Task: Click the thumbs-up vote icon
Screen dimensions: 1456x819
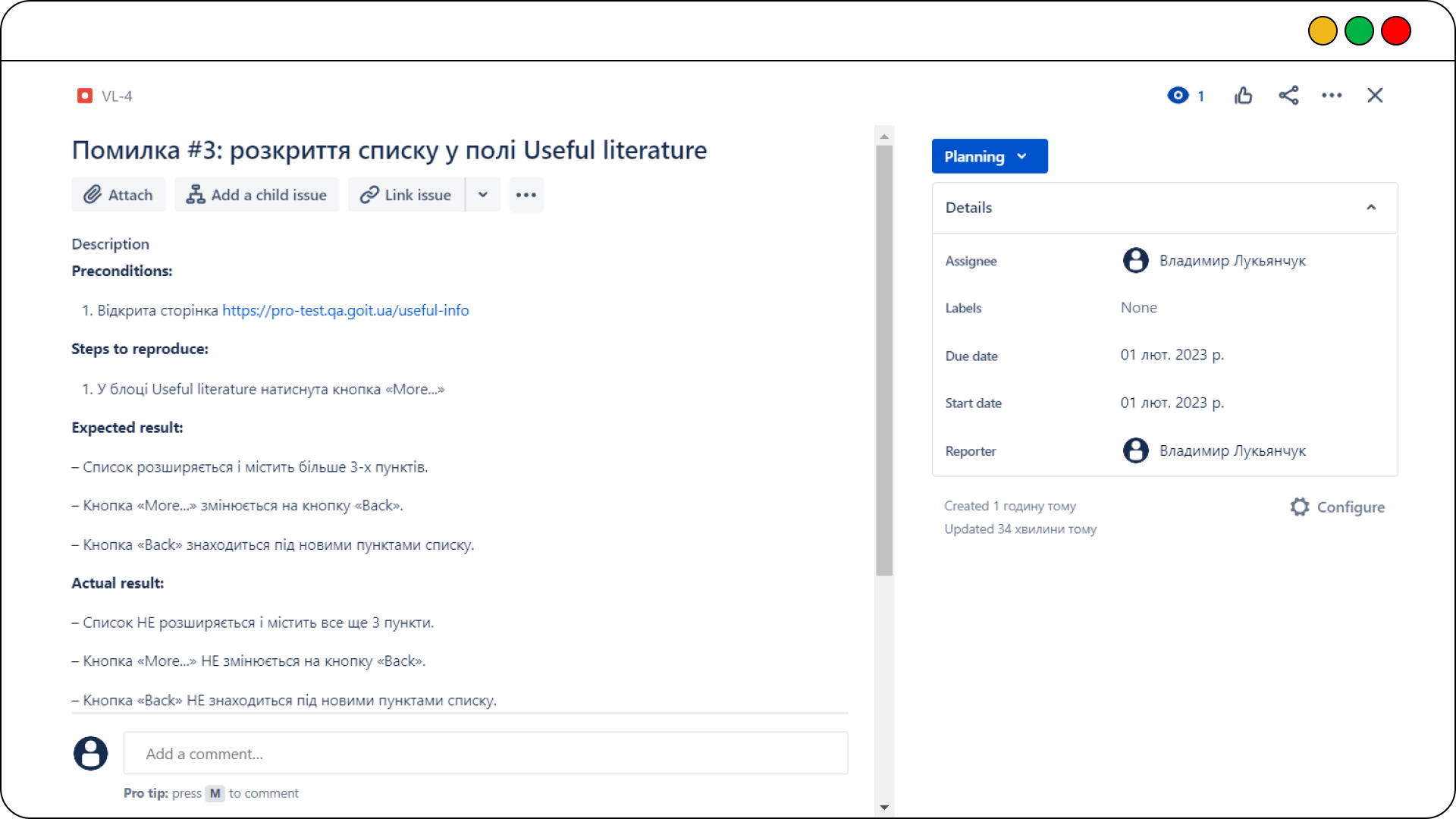Action: (1243, 96)
